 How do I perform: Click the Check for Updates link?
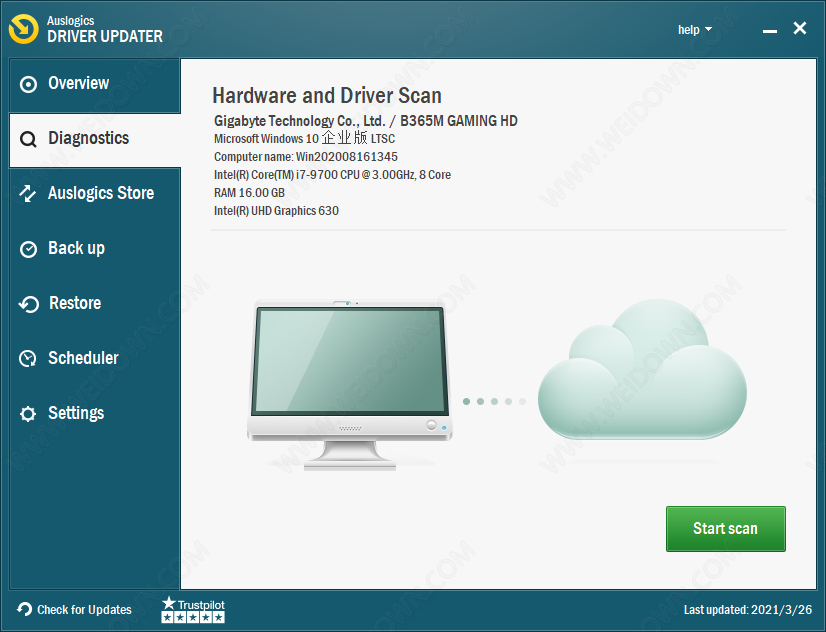[x=84, y=609]
